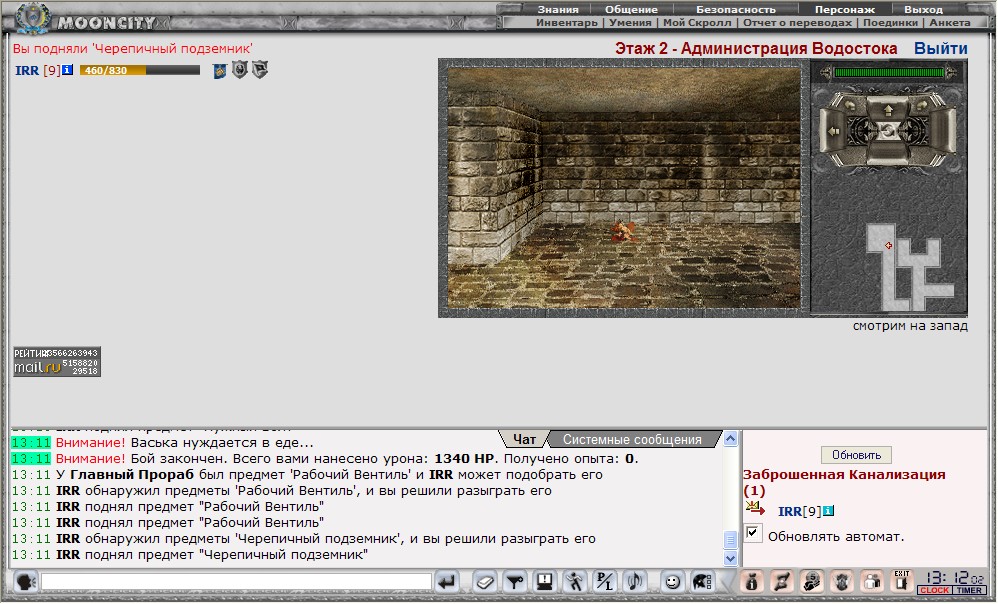
Task: Click the chat scrollbar thumb
Action: click(731, 540)
